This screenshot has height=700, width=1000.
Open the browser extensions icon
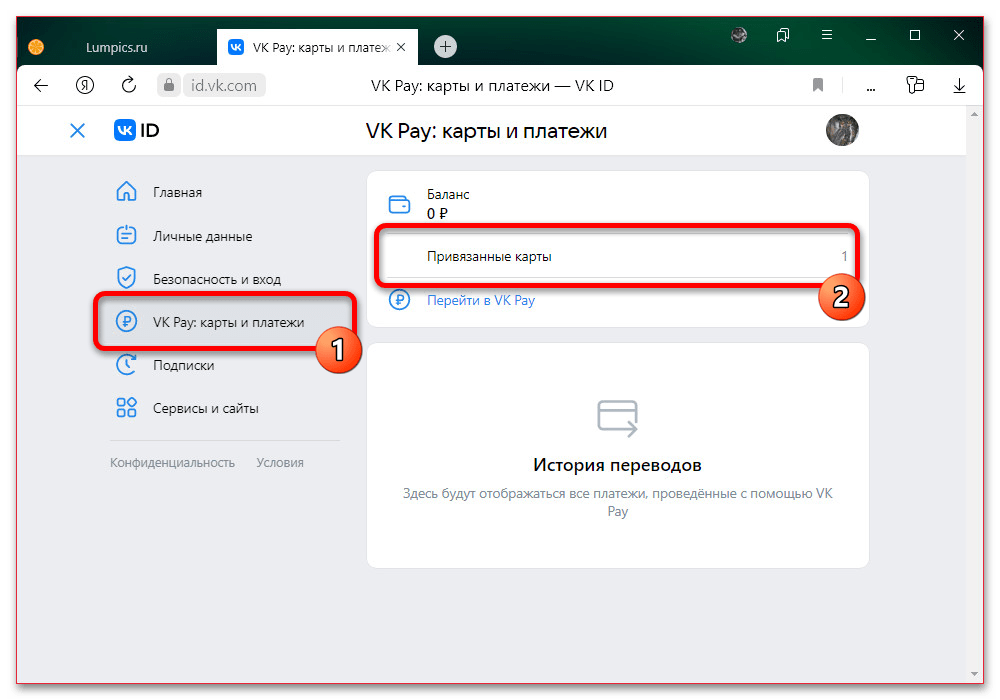pyautogui.click(x=915, y=85)
